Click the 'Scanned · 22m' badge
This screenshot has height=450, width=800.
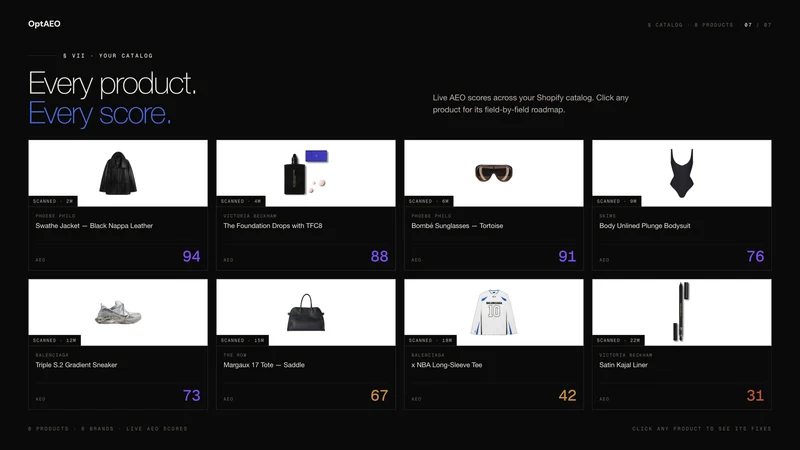618,340
